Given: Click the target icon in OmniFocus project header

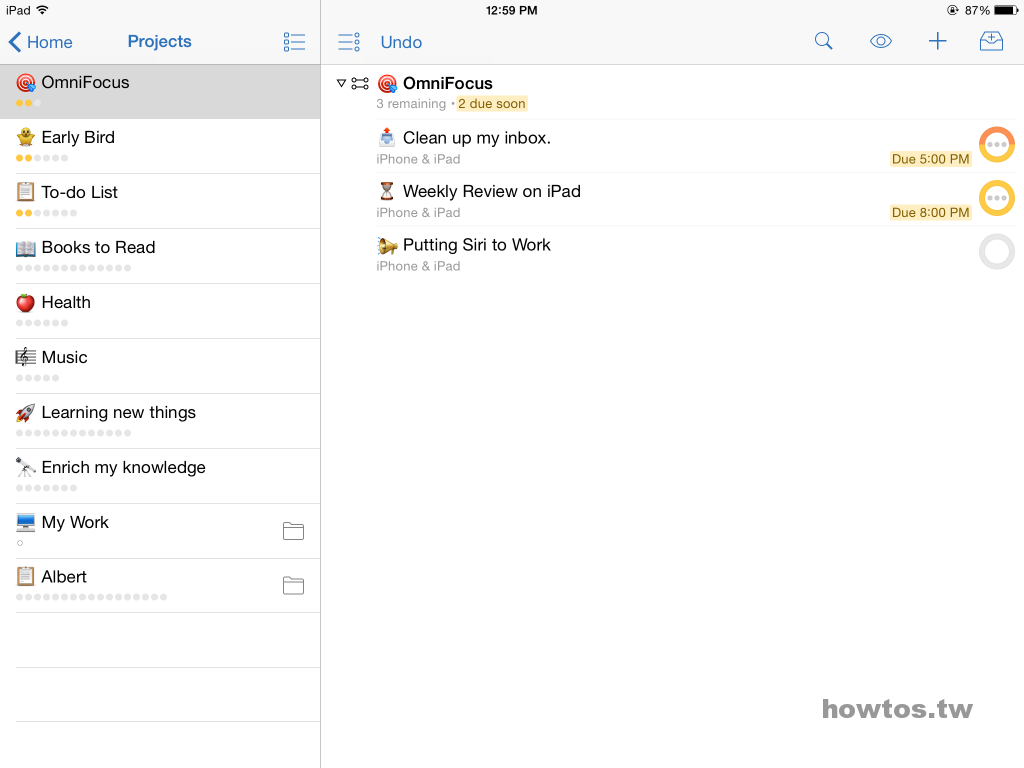Looking at the screenshot, I should click(x=387, y=84).
